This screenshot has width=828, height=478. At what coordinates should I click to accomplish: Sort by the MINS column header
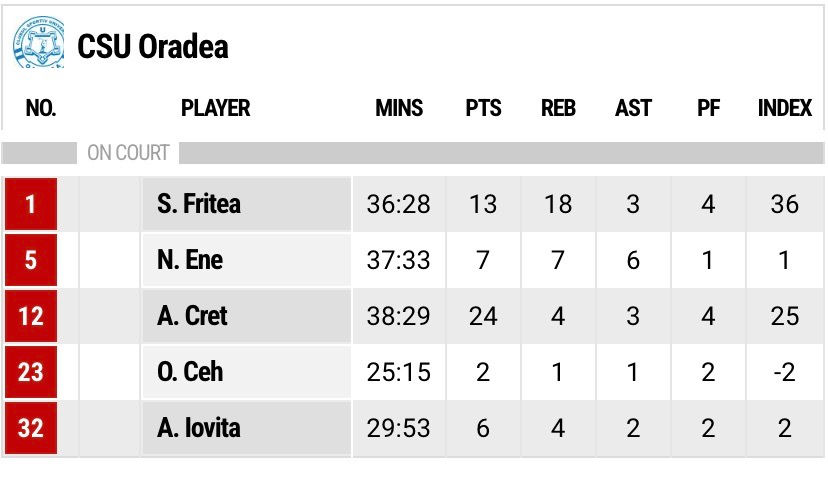coord(399,108)
